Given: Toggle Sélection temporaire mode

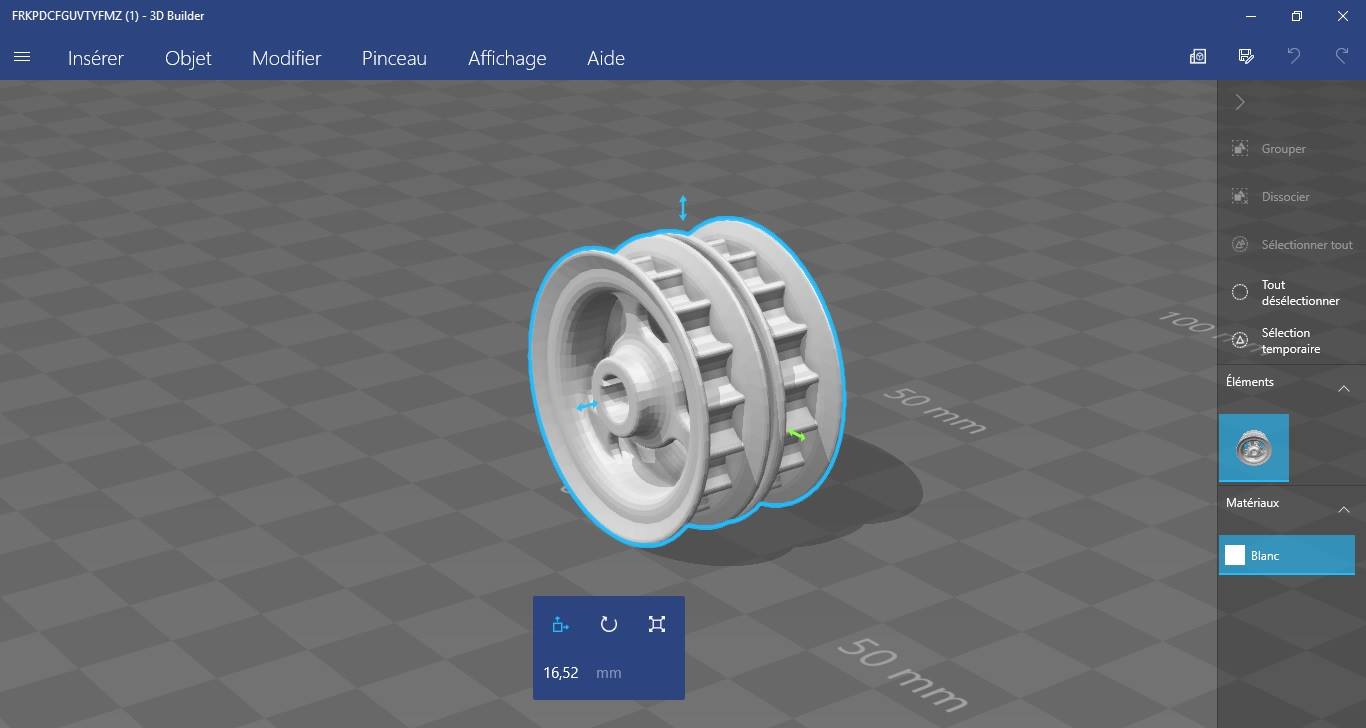Looking at the screenshot, I should pos(1291,341).
